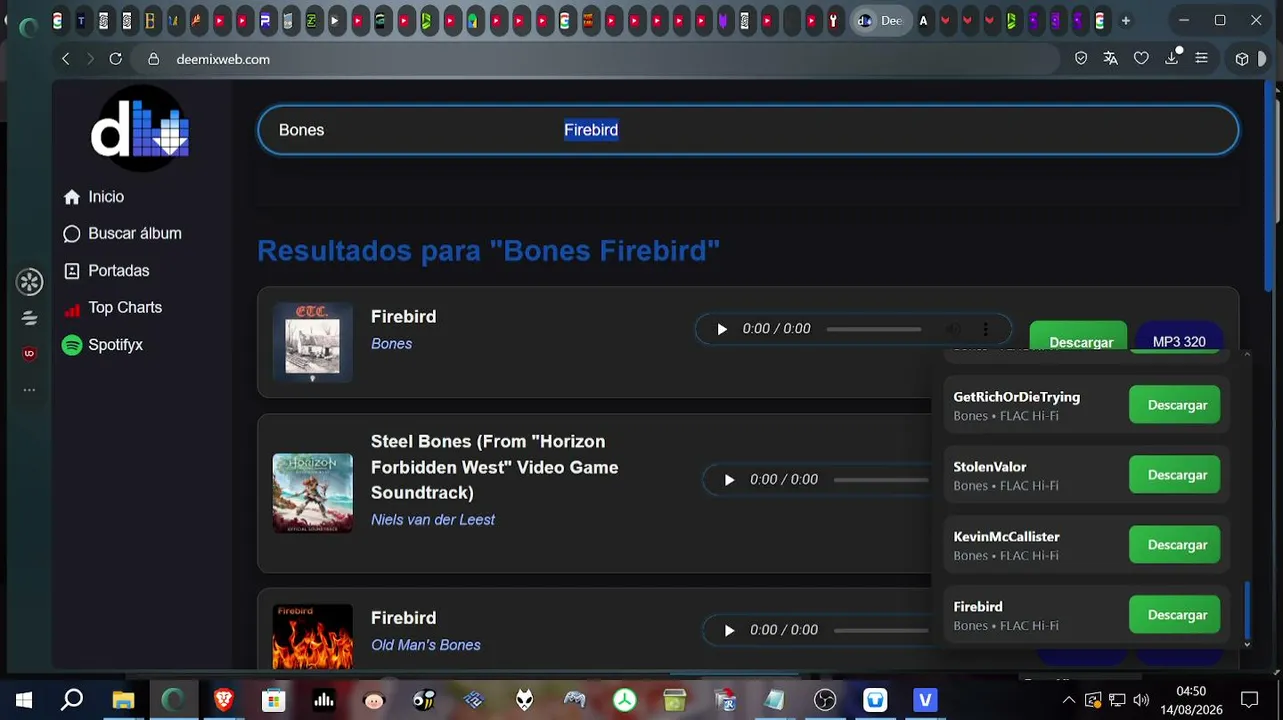Open the Bones artist link under Firebird

[391, 344]
